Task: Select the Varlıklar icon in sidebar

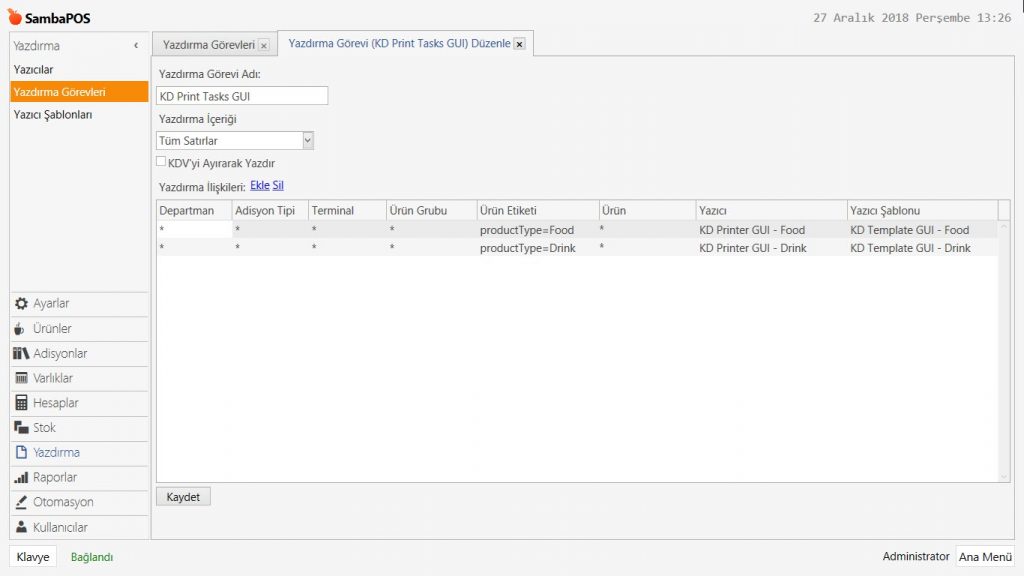Action: point(22,378)
